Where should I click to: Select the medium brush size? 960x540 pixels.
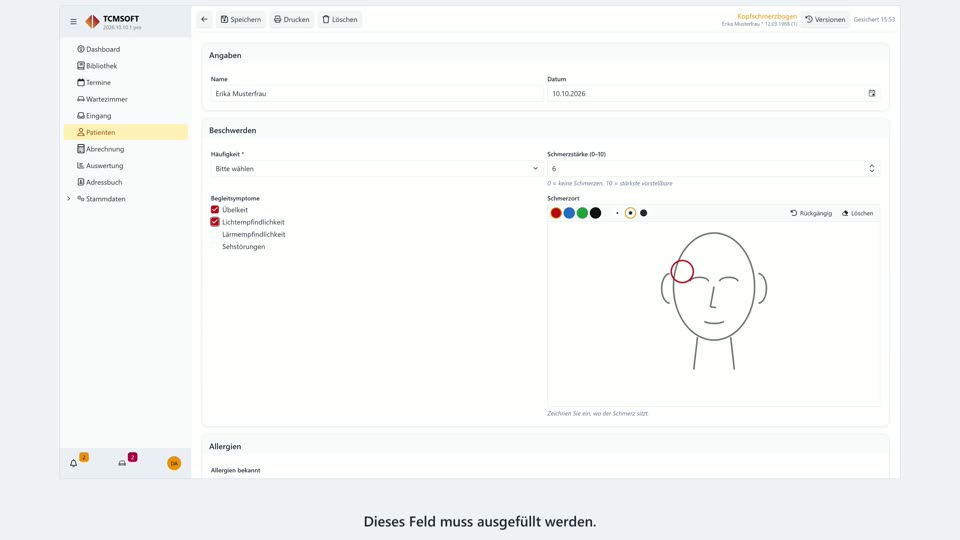630,213
